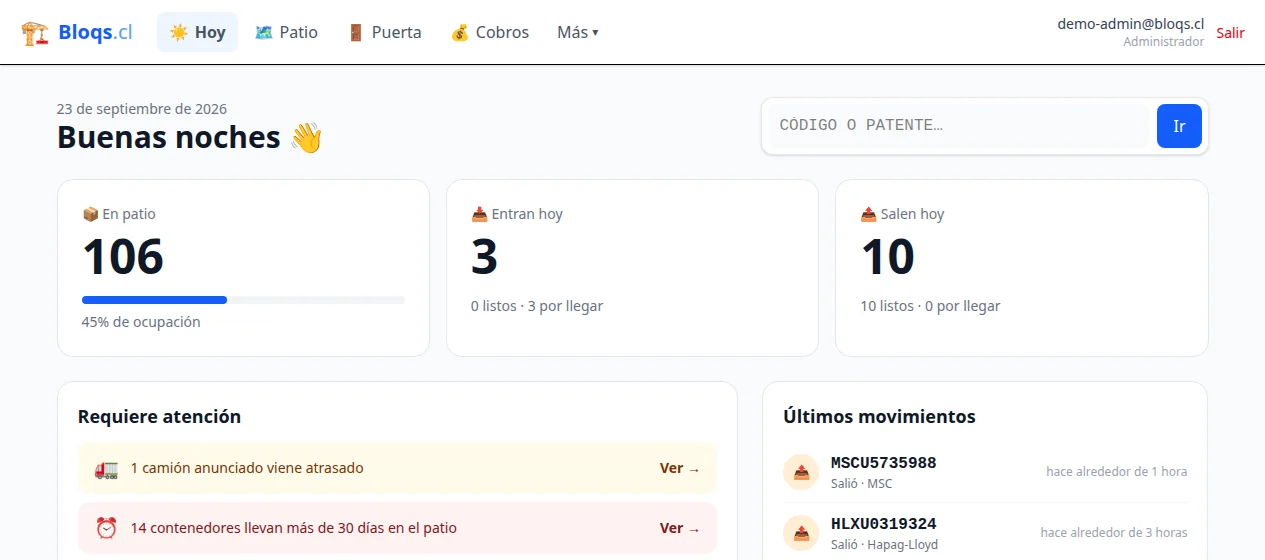The width and height of the screenshot is (1265, 560).
Task: Click the Últimos movimientos heading
Action: 879,417
